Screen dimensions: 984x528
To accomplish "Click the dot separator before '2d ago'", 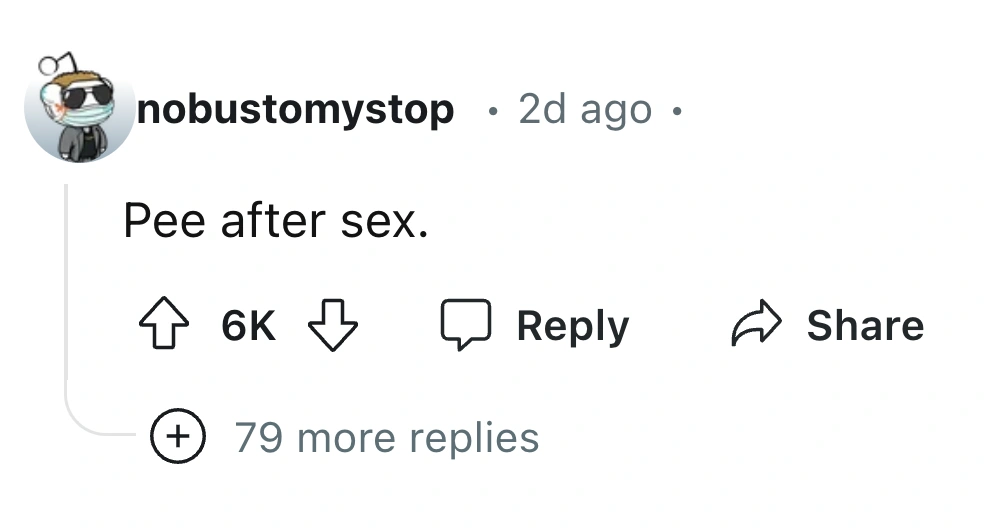I will pos(490,110).
